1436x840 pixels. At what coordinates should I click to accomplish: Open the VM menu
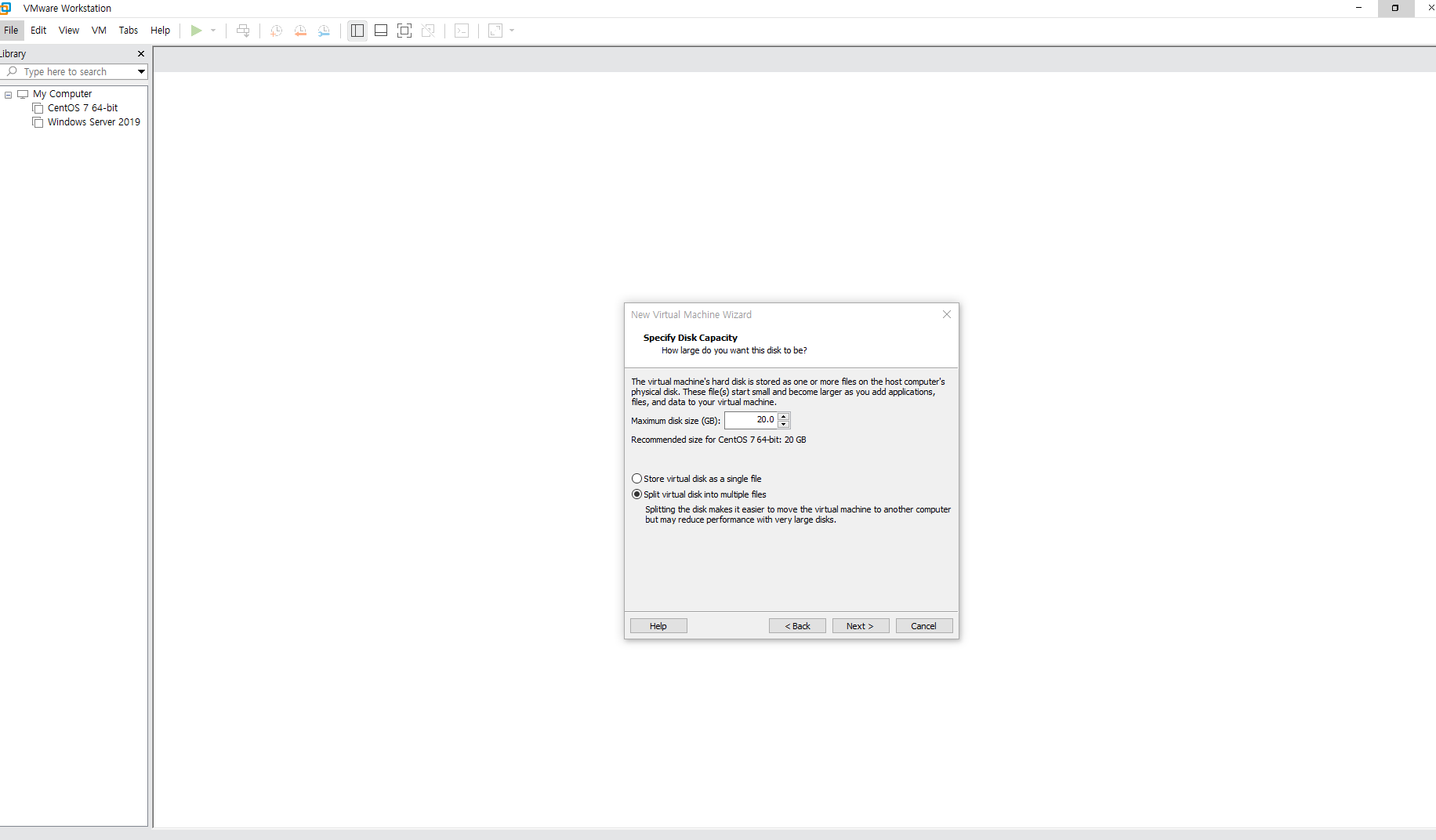99,31
